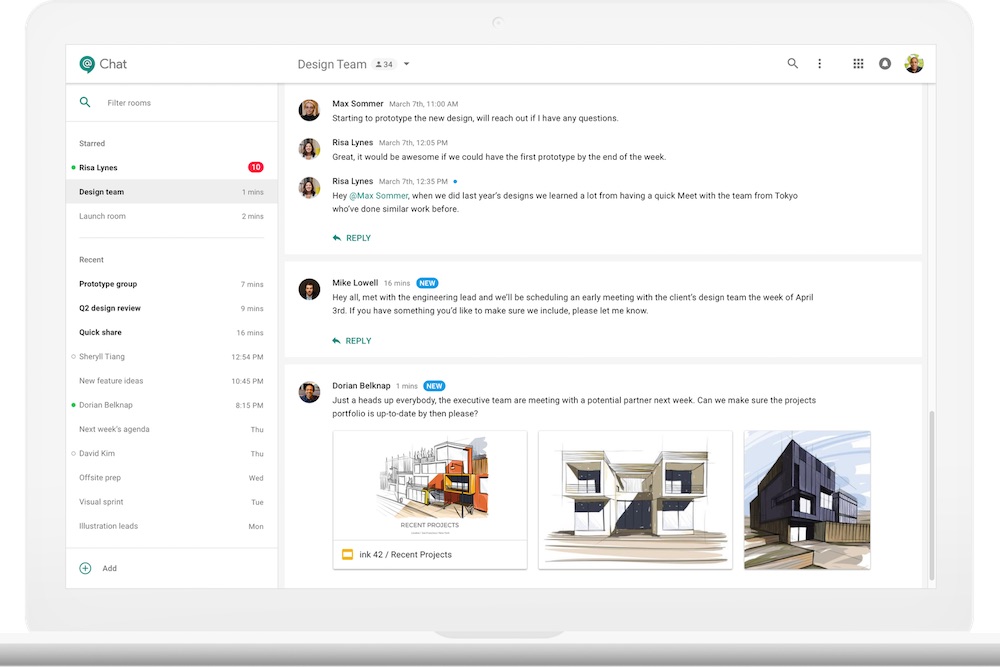
Task: Open the three-dot more options menu
Action: 820,64
